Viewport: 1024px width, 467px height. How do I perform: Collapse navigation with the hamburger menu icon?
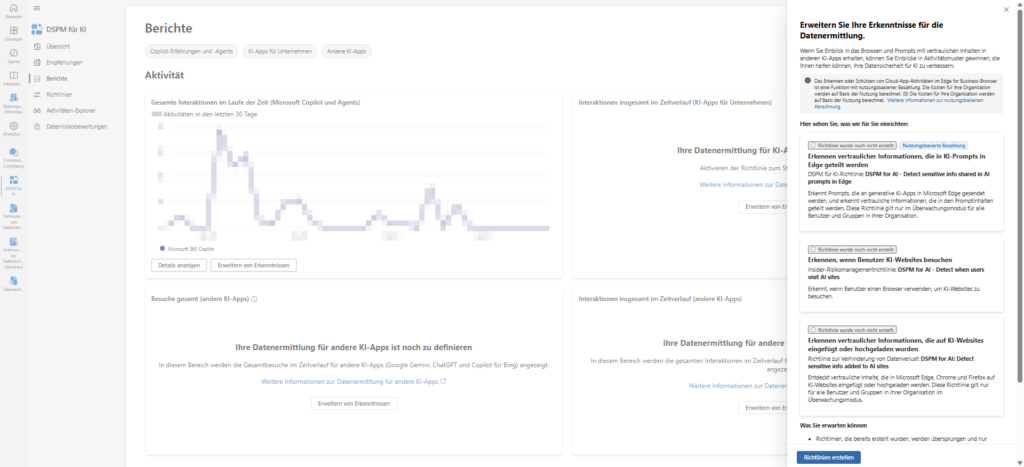click(37, 8)
